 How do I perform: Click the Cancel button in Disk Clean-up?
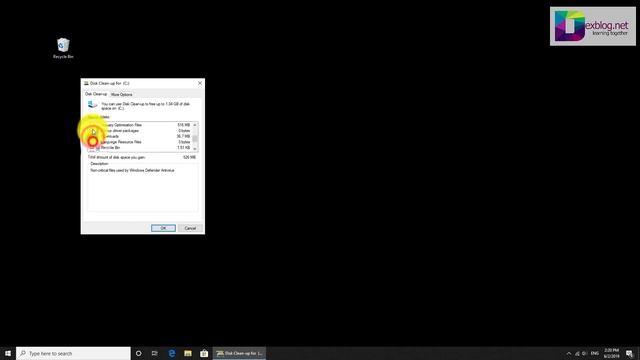click(x=190, y=228)
